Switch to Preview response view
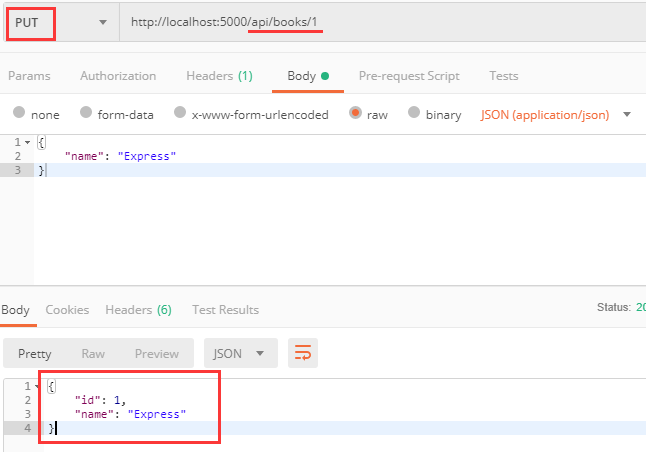This screenshot has width=646, height=452. click(157, 354)
